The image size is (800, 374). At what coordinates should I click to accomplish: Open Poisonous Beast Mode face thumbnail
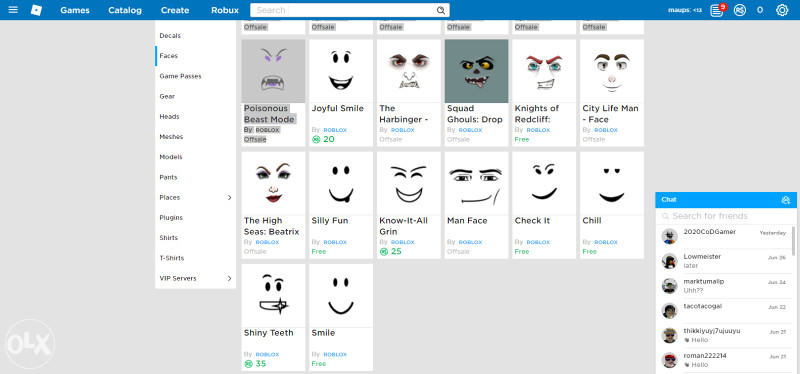point(273,71)
